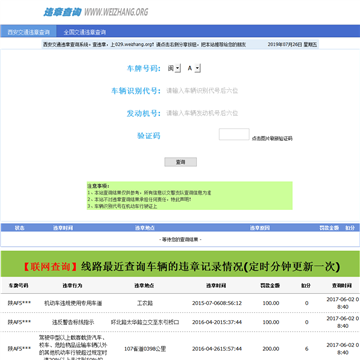
Task: Click the scrolling announcement containing 029.weizhang.org
Action: (x=144, y=44)
